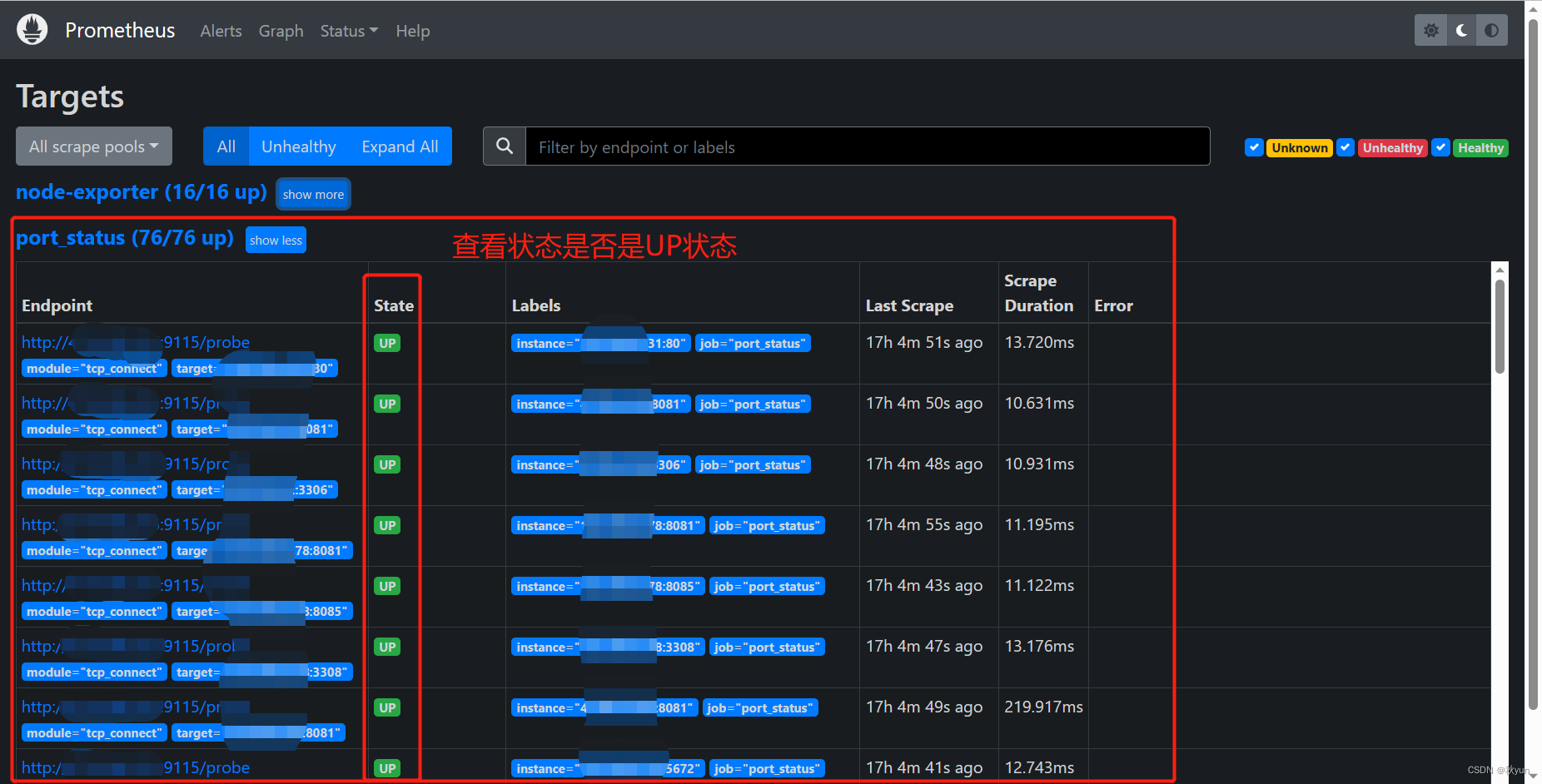Viewport: 1542px width, 784px height.
Task: Click instance label ending 8:3308
Action: coord(608,648)
